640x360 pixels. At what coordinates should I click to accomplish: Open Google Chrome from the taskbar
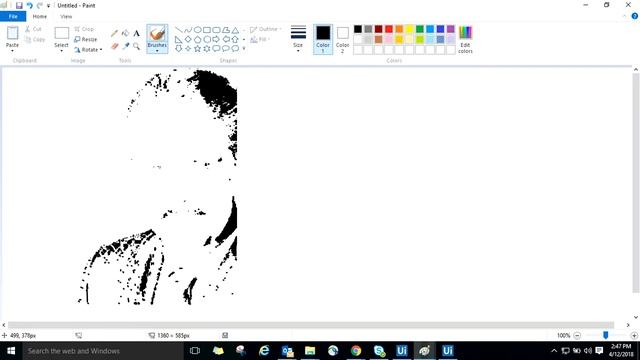pos(356,351)
